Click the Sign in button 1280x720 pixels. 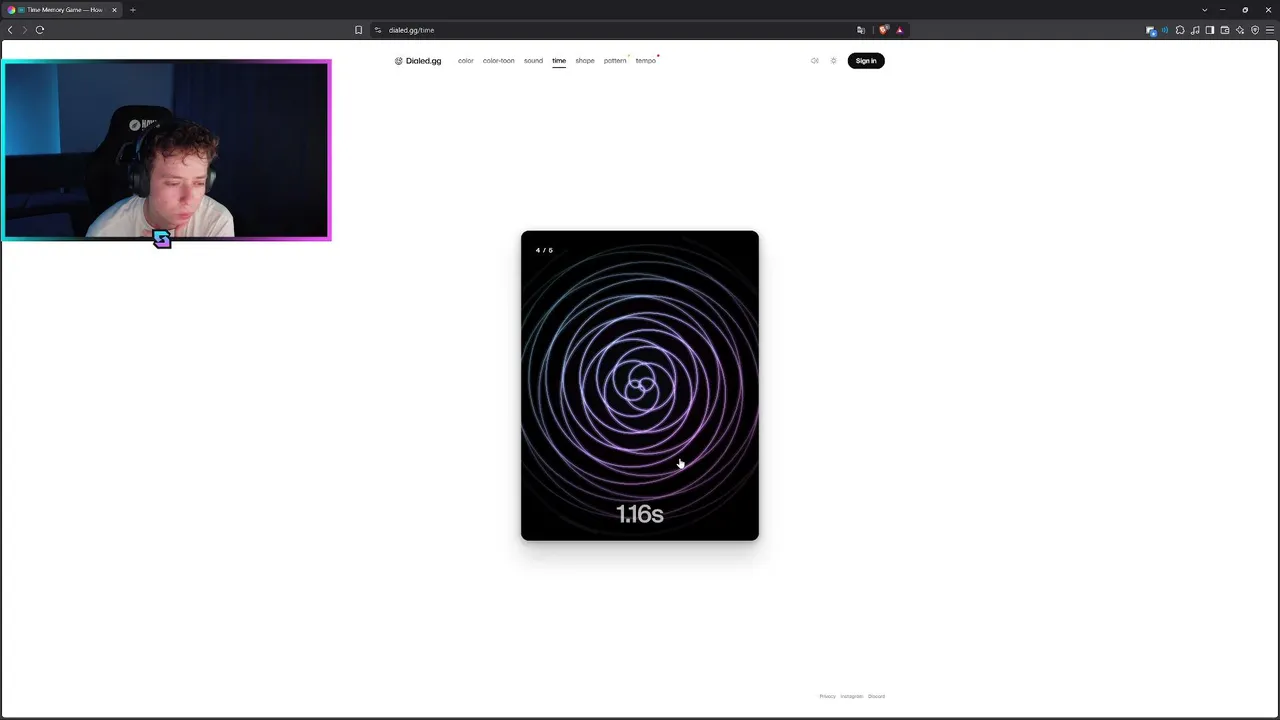(866, 61)
